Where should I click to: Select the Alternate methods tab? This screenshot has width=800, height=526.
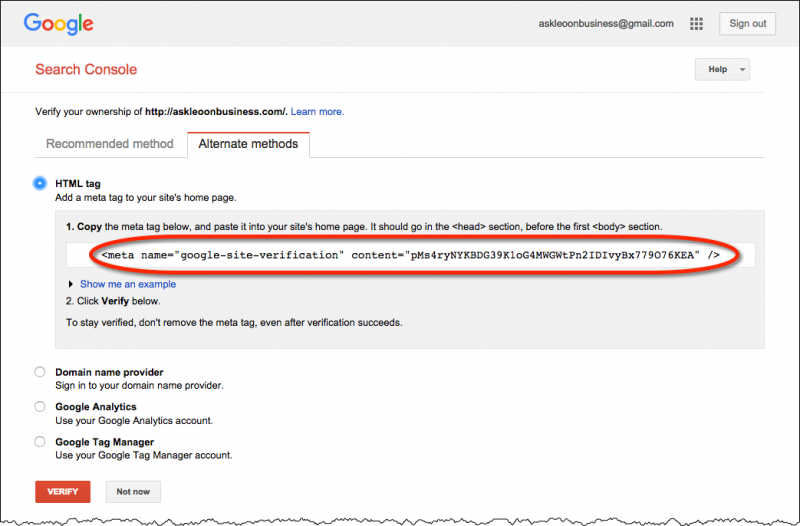tap(248, 144)
